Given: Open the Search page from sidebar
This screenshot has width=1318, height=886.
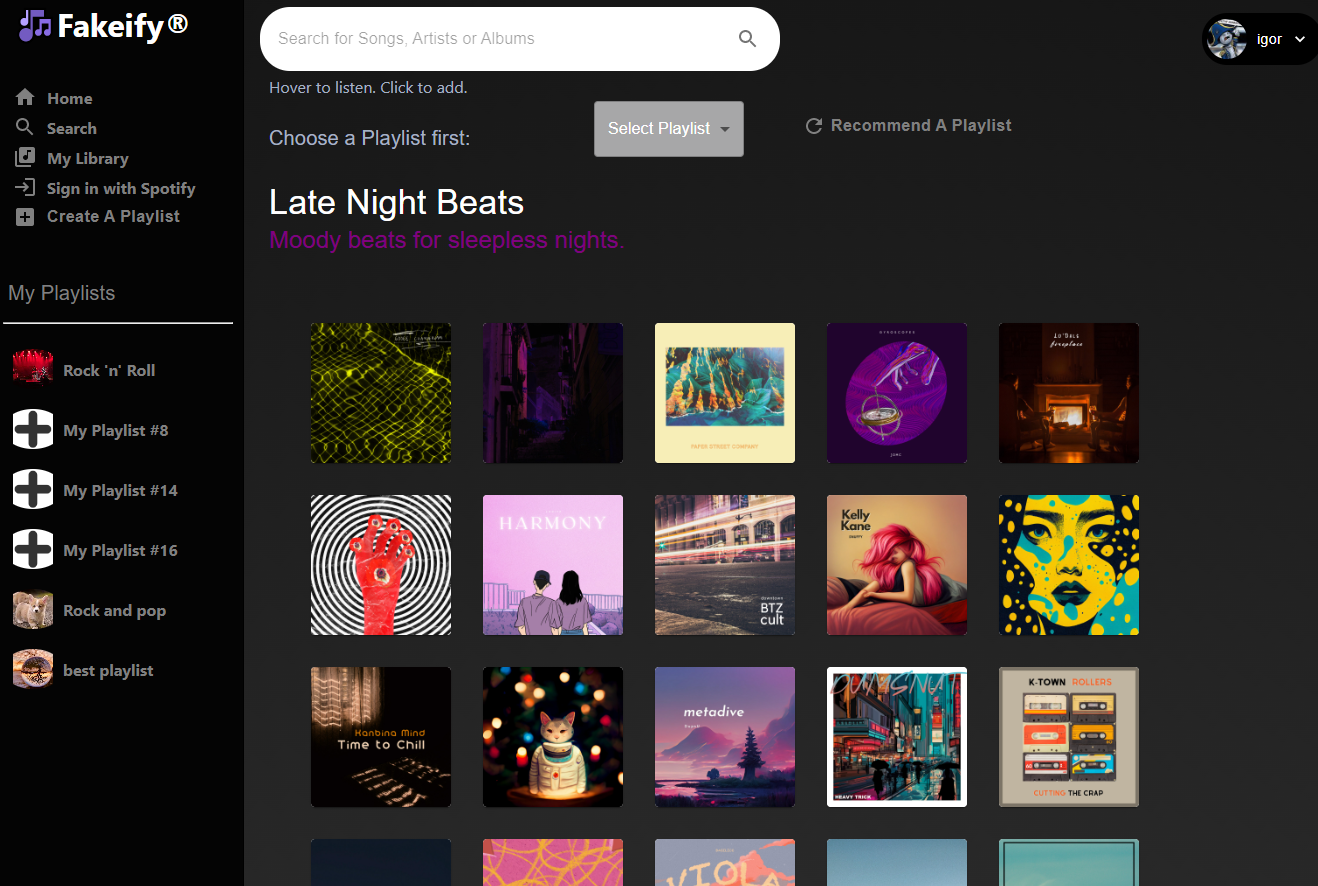Looking at the screenshot, I should pyautogui.click(x=72, y=128).
